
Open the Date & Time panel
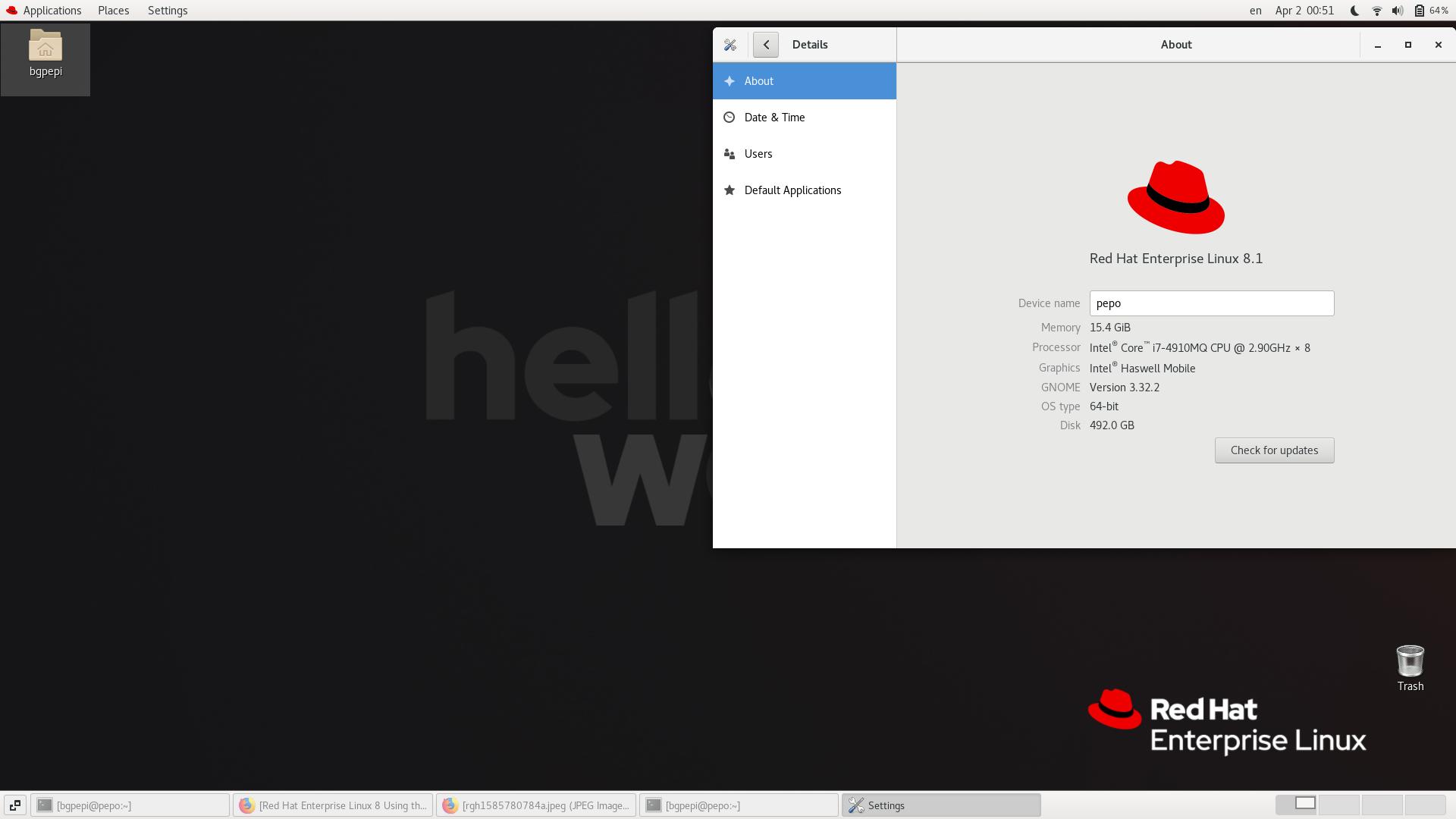(x=805, y=118)
